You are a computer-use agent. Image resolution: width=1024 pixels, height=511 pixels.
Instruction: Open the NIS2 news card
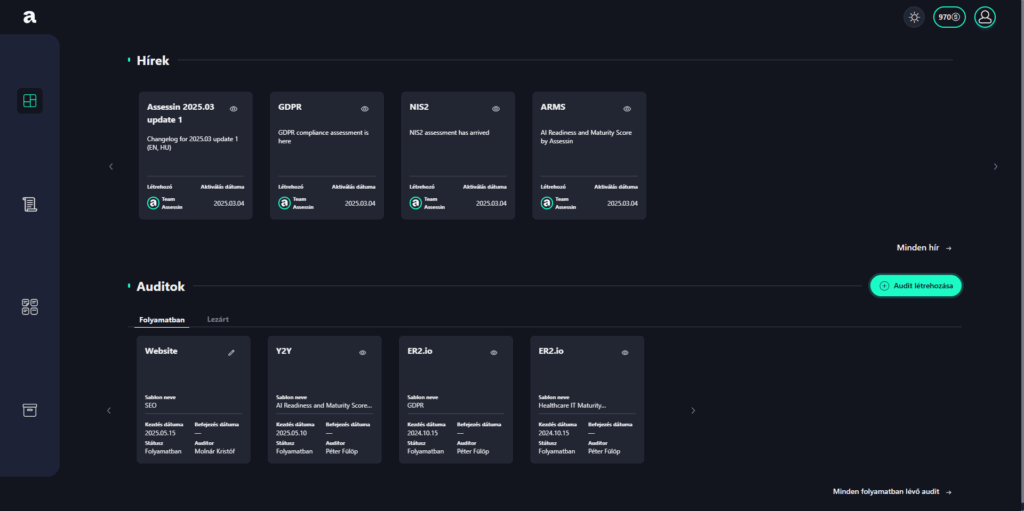(457, 155)
